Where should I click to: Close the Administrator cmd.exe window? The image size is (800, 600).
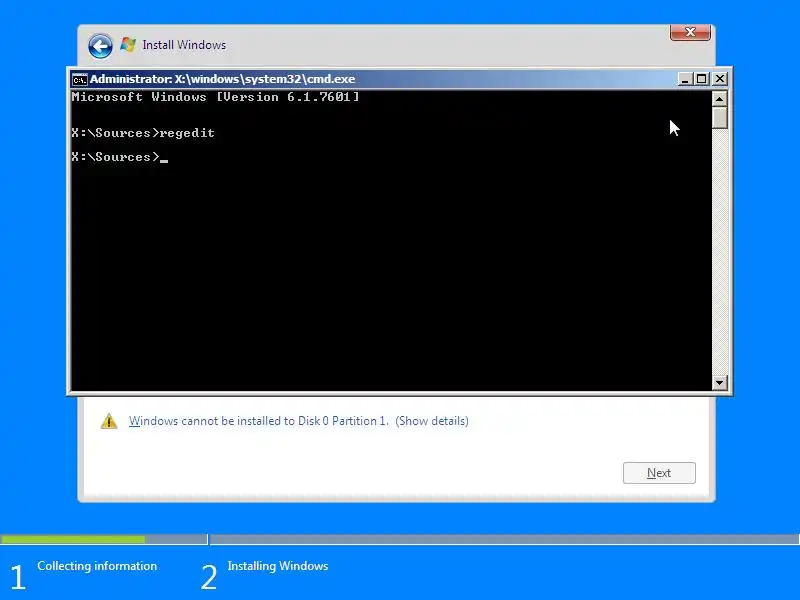click(719, 79)
